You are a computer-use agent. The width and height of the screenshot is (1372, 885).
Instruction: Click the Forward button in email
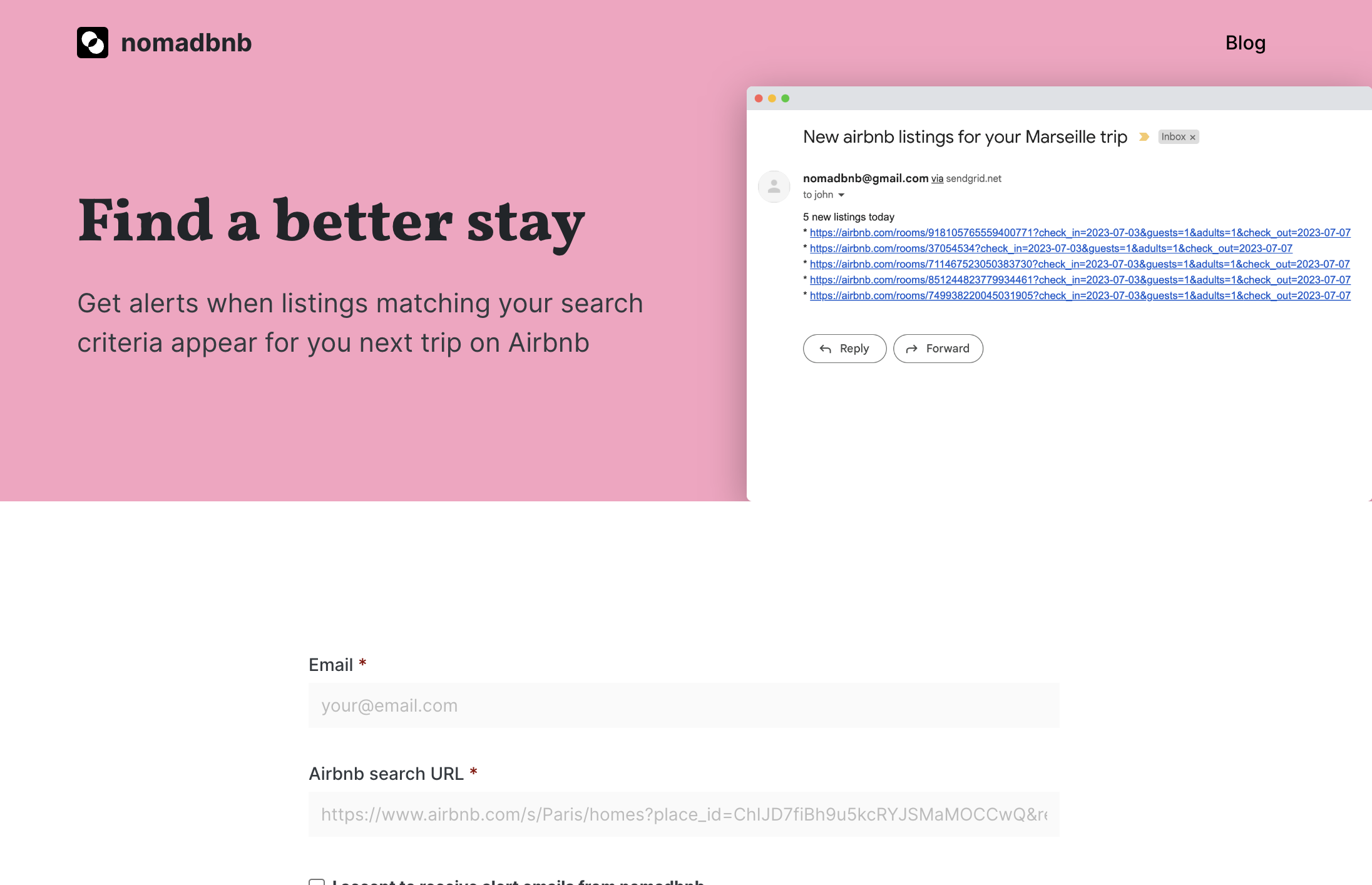937,348
